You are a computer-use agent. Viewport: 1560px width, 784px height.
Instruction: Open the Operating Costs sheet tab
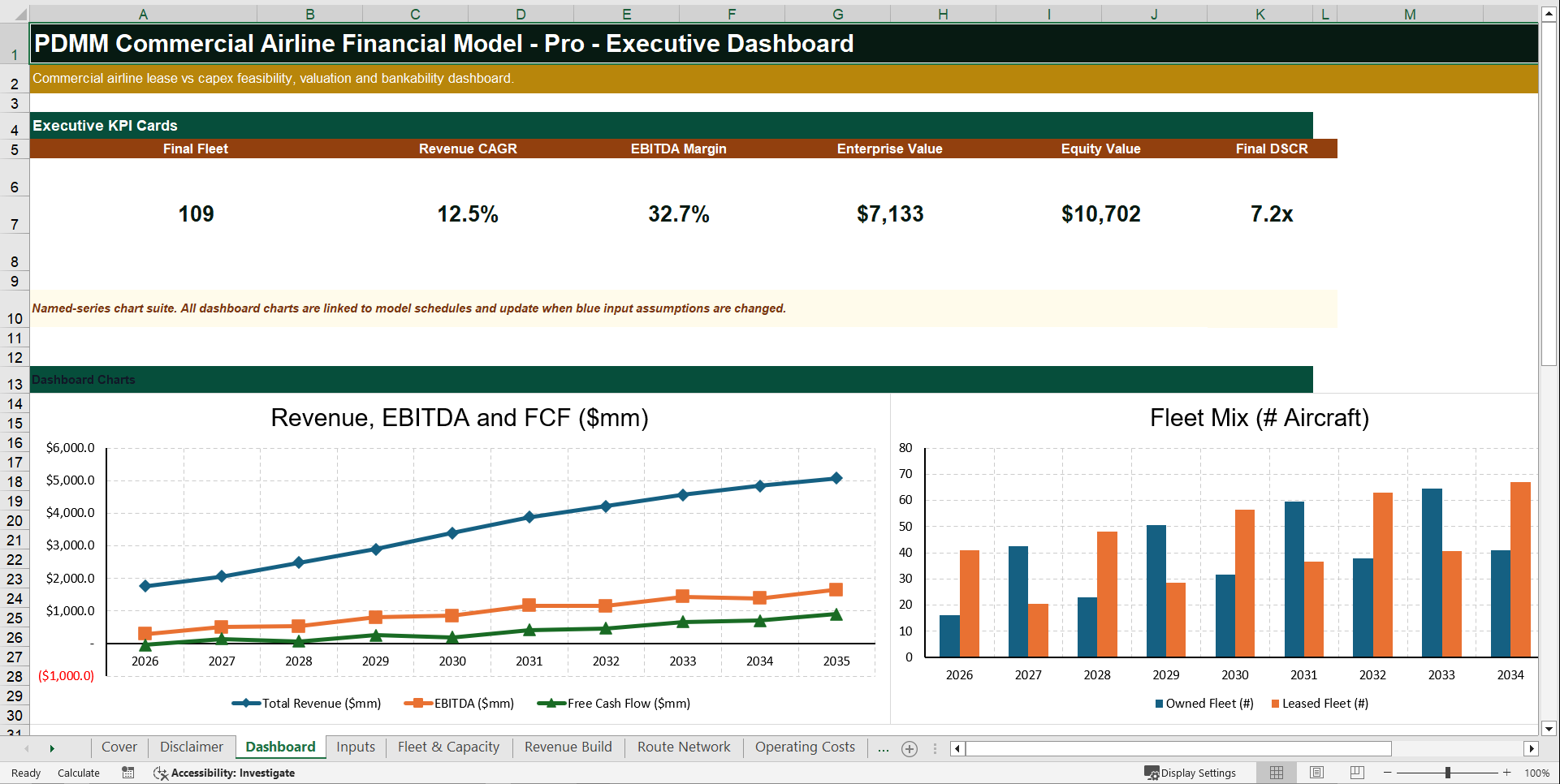(805, 747)
